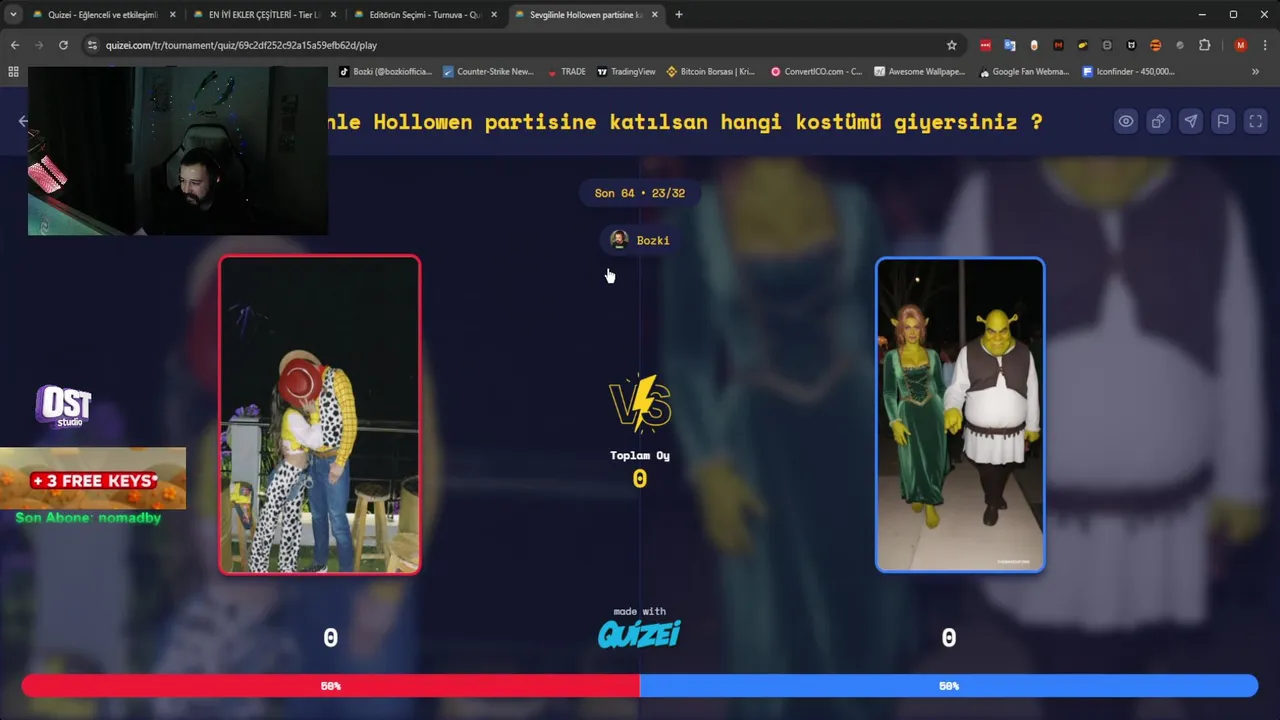
Task: Click the 'Son 64 • 23/32' round indicator
Action: click(640, 193)
